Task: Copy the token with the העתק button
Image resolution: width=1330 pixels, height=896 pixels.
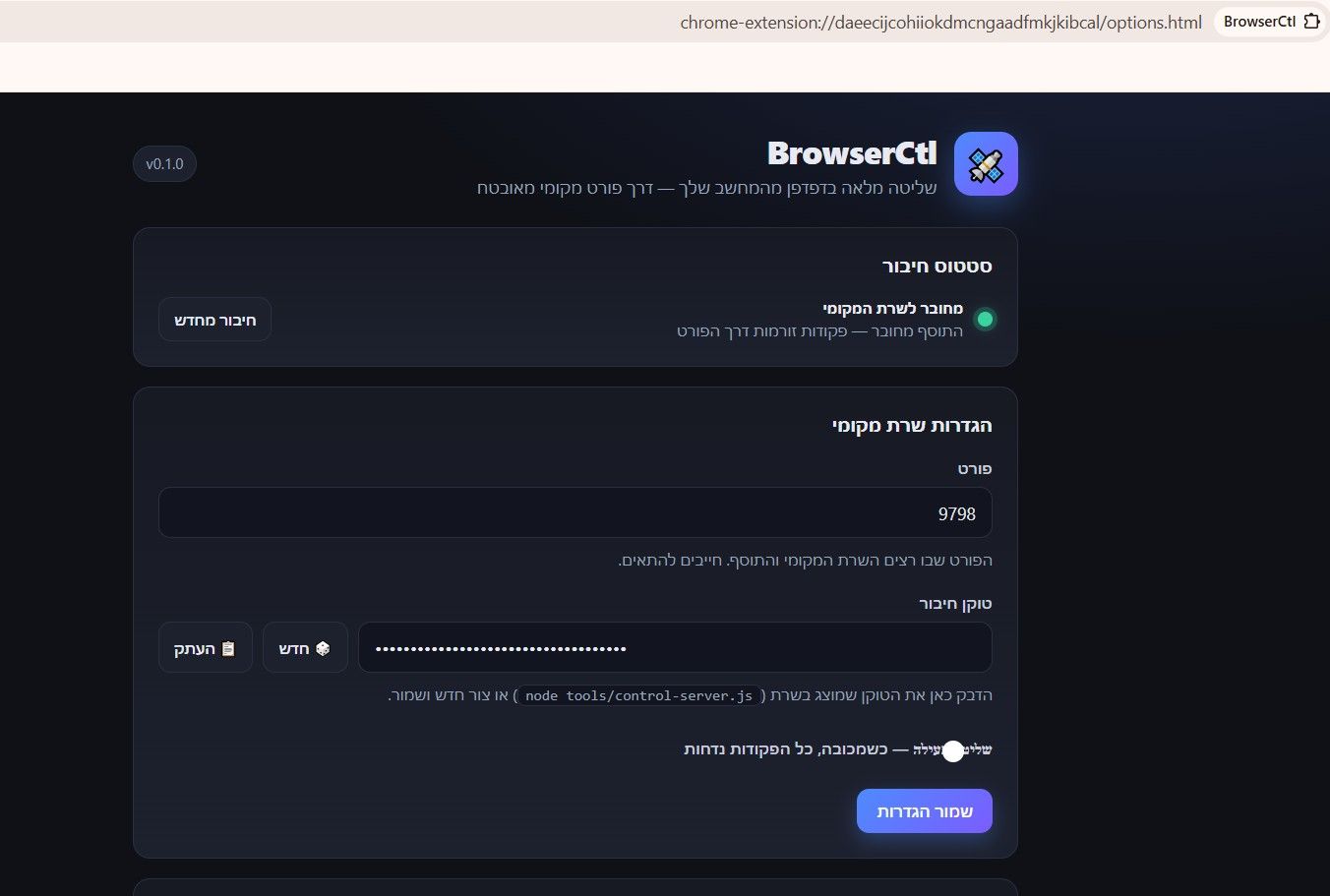Action: click(206, 648)
